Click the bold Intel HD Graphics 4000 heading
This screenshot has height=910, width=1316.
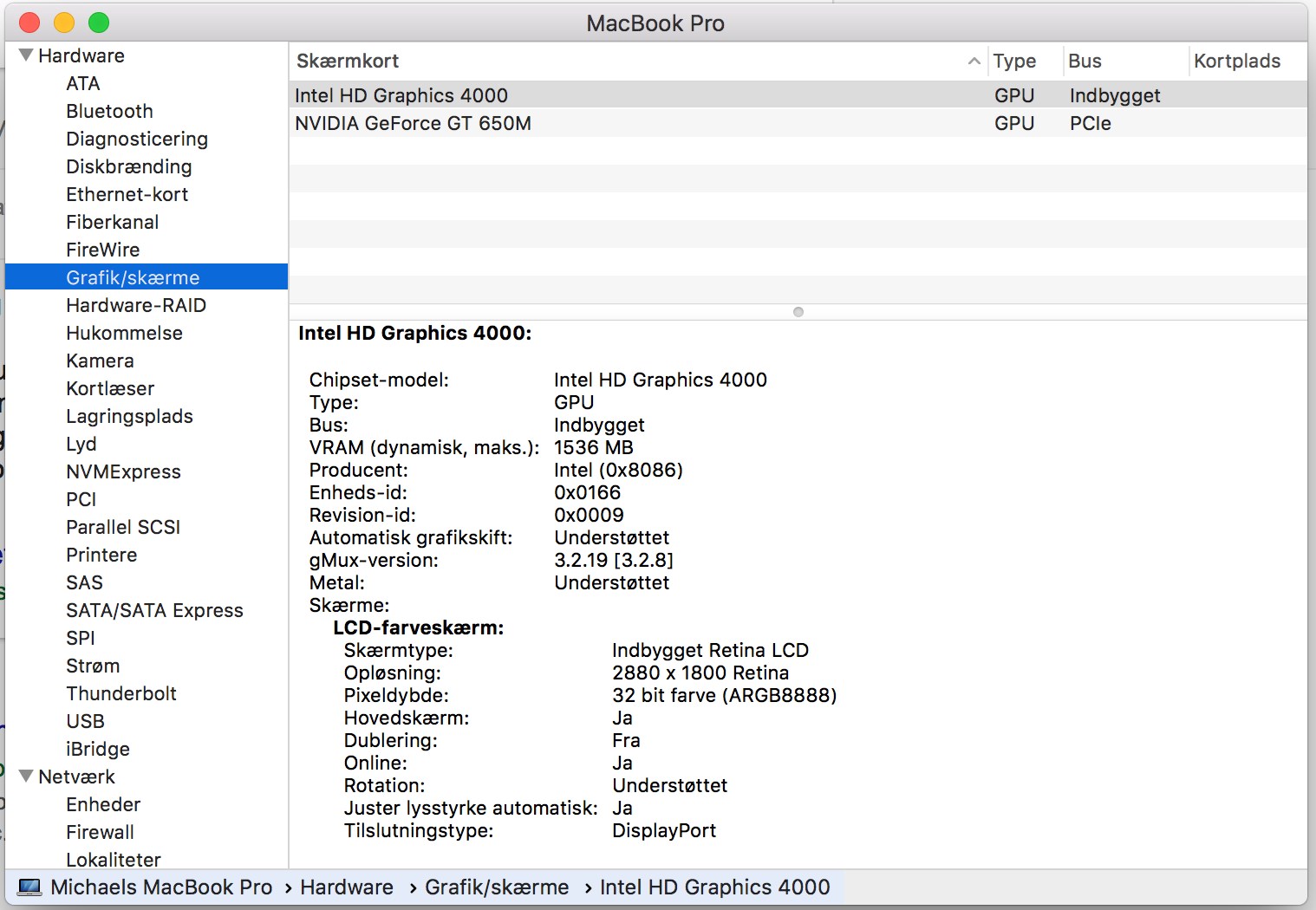pyautogui.click(x=415, y=333)
